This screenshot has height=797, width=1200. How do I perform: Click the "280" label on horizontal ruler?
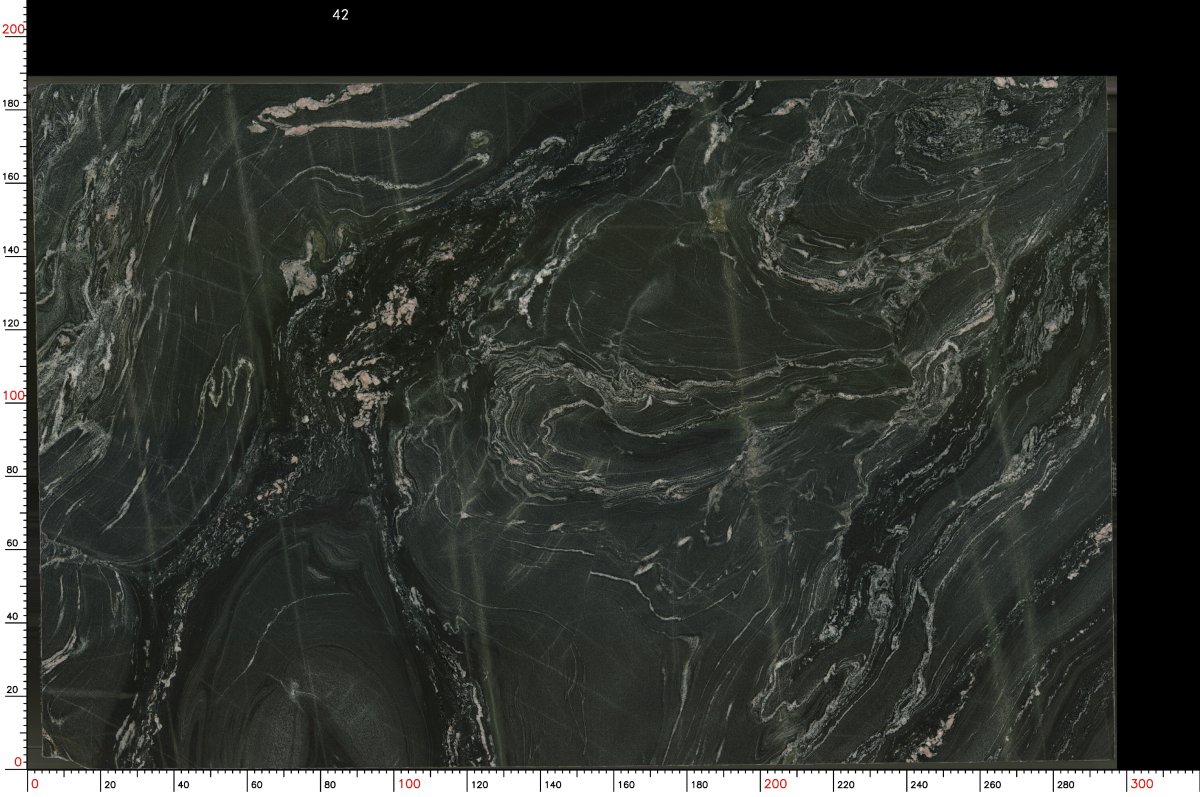coord(1067,785)
